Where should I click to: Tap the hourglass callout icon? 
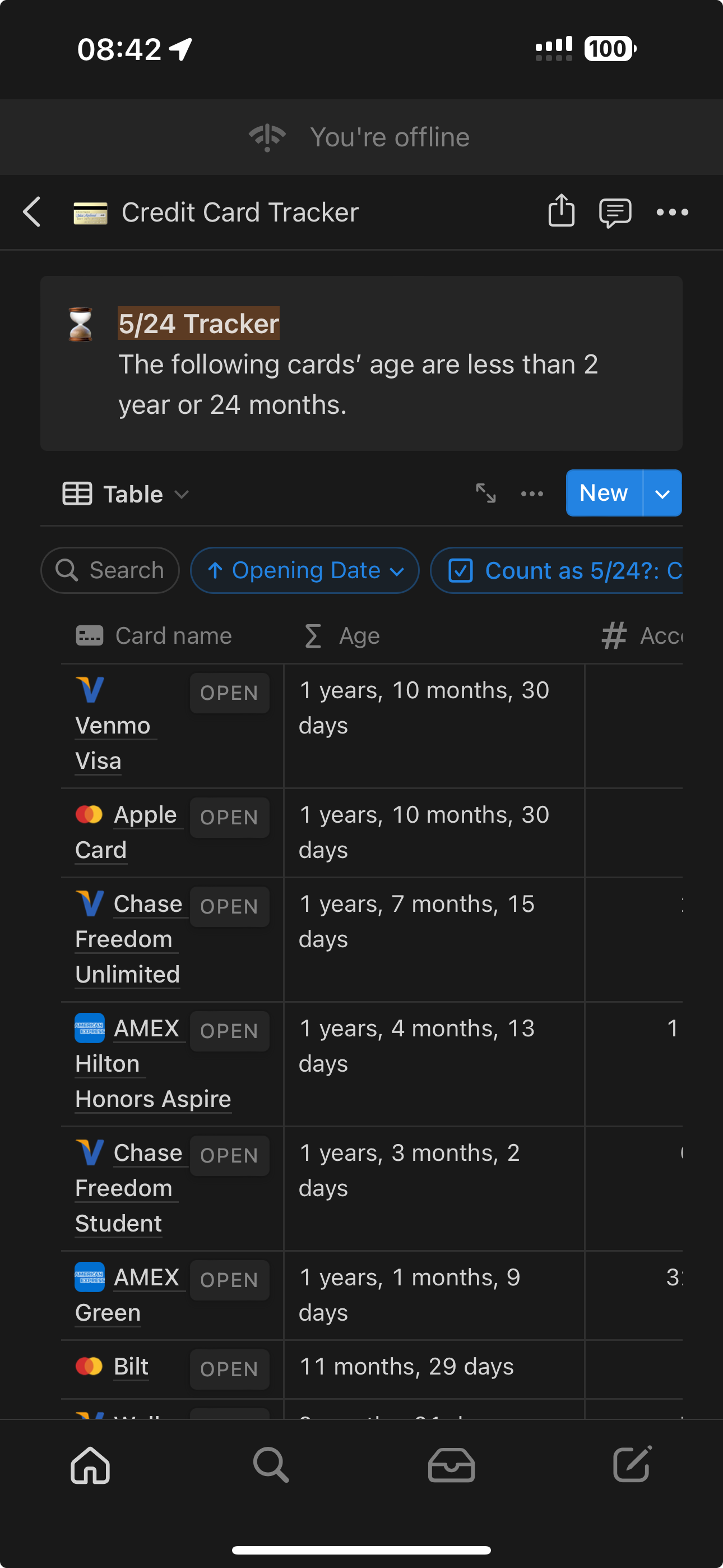80,324
